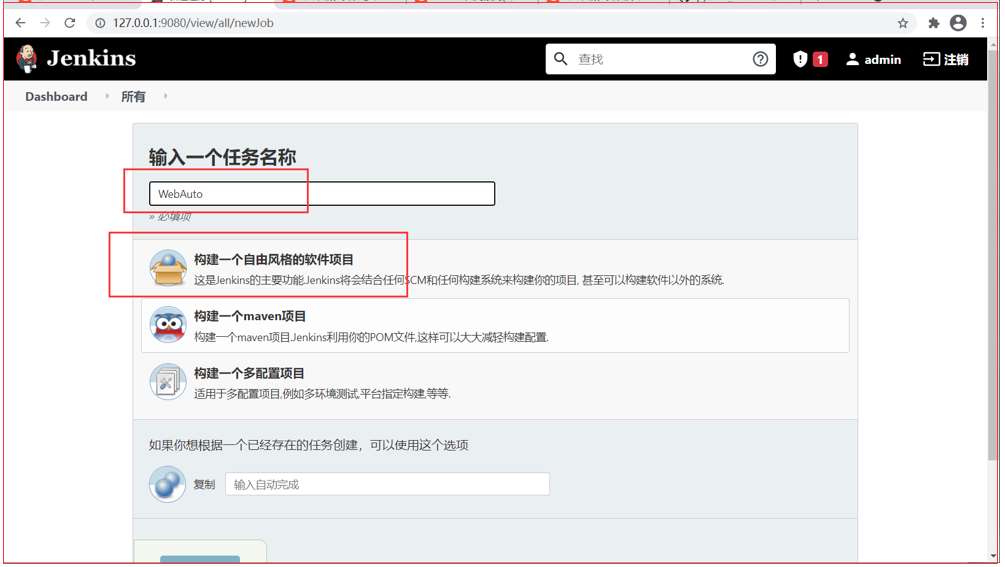1005x567 pixels.
Task: Expand the arrow after 所有 breadcrumb
Action: 165,96
